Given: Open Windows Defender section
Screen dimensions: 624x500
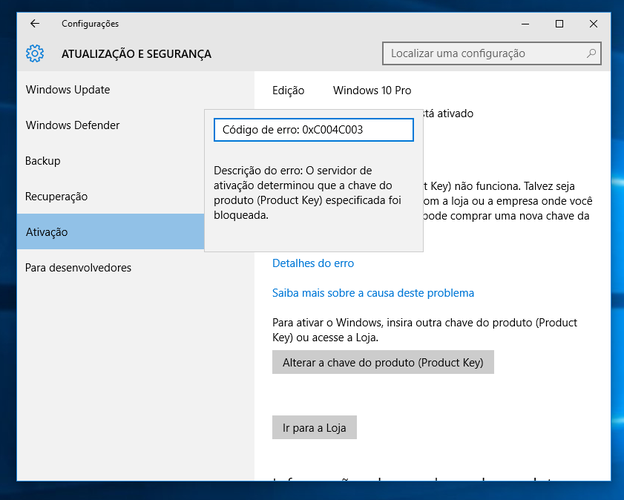Looking at the screenshot, I should (111, 125).
